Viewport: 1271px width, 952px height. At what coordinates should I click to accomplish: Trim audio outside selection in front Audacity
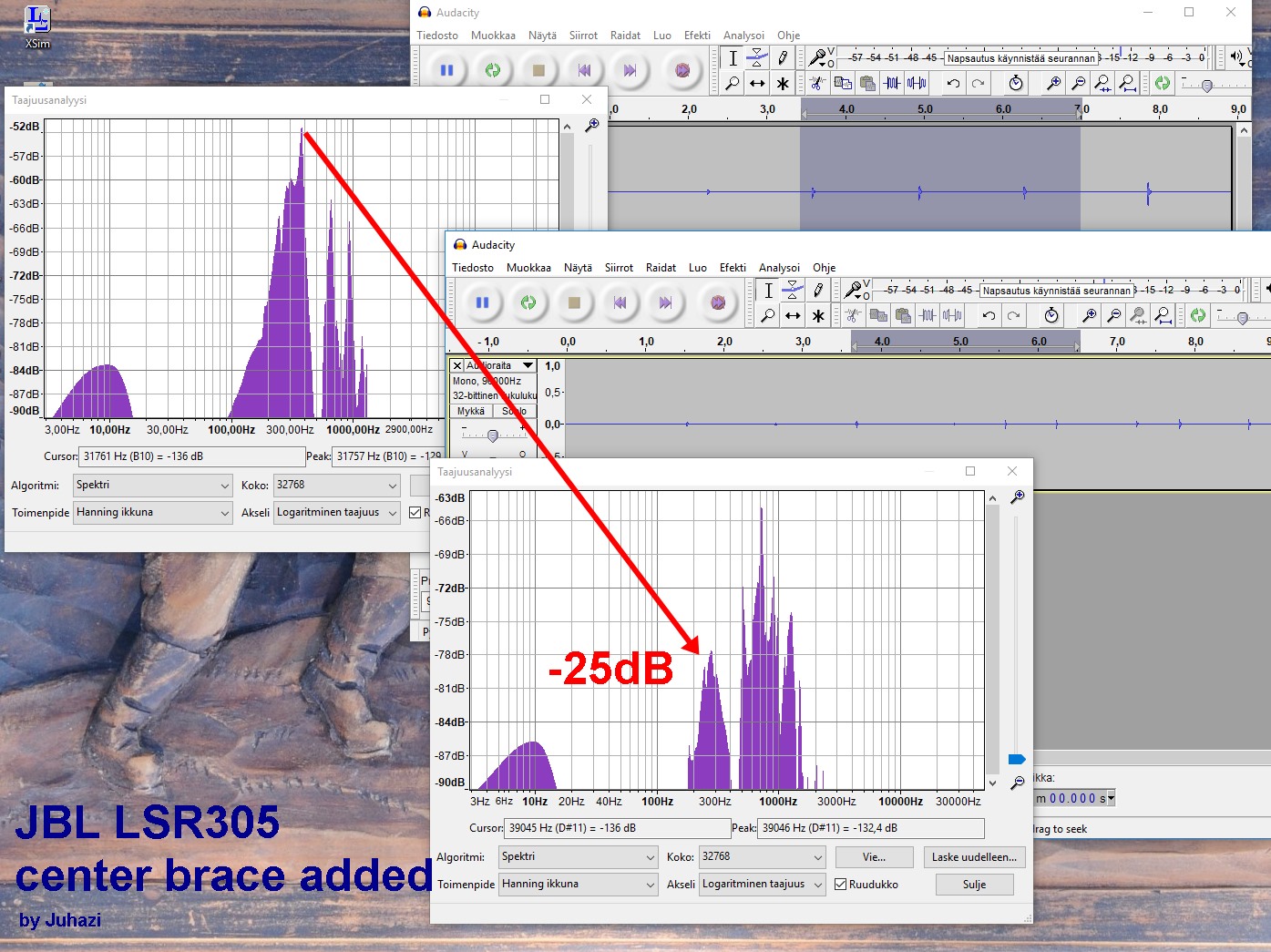pos(928,315)
